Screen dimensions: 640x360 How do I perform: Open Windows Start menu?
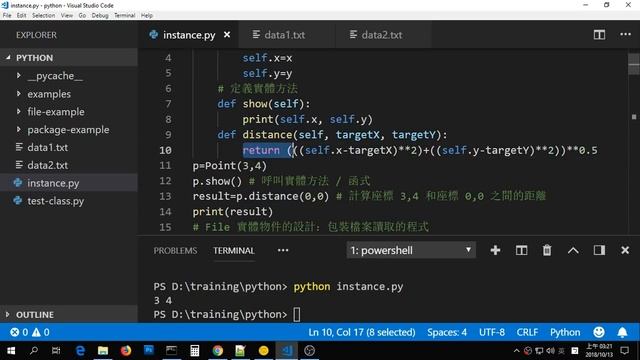pyautogui.click(x=11, y=351)
